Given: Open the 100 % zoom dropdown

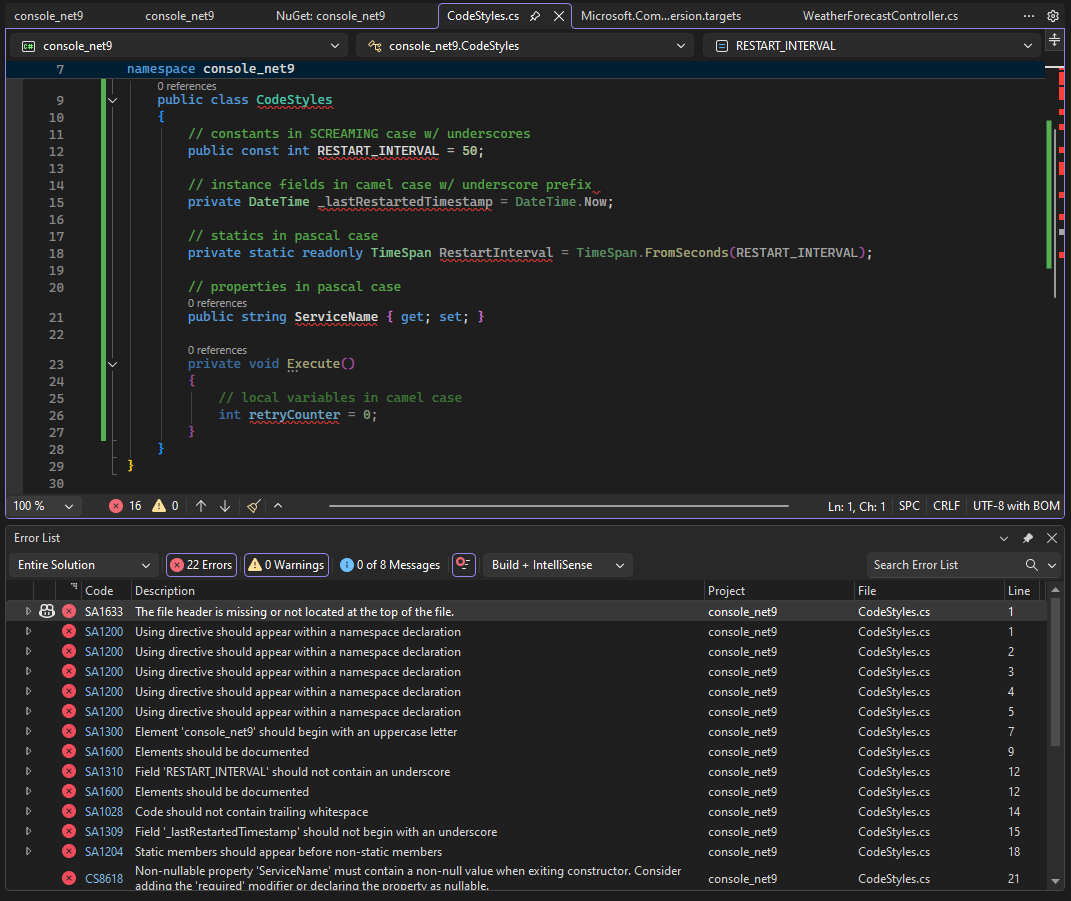Looking at the screenshot, I should [x=44, y=506].
